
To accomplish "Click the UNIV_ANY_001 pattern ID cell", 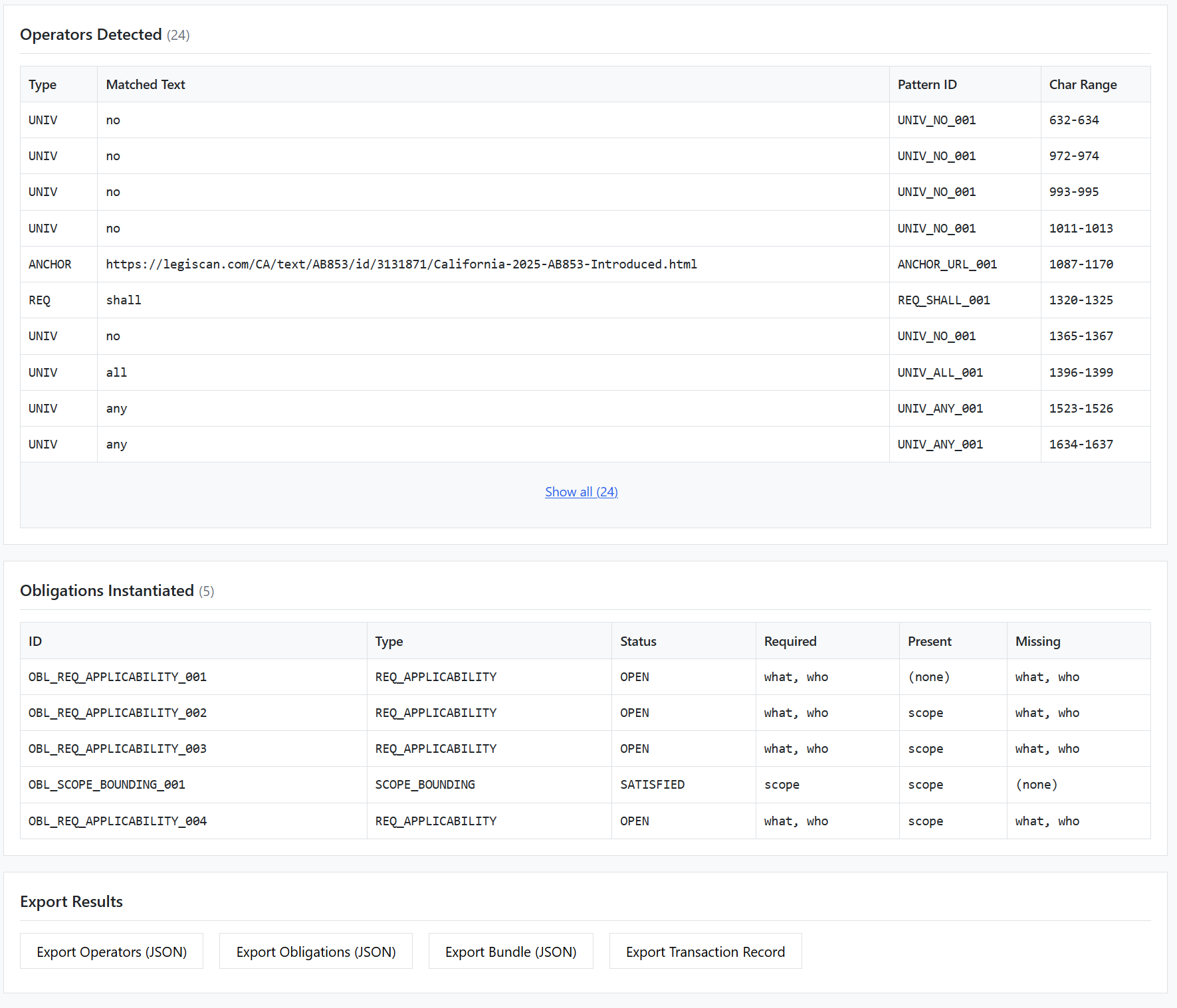I will [940, 408].
